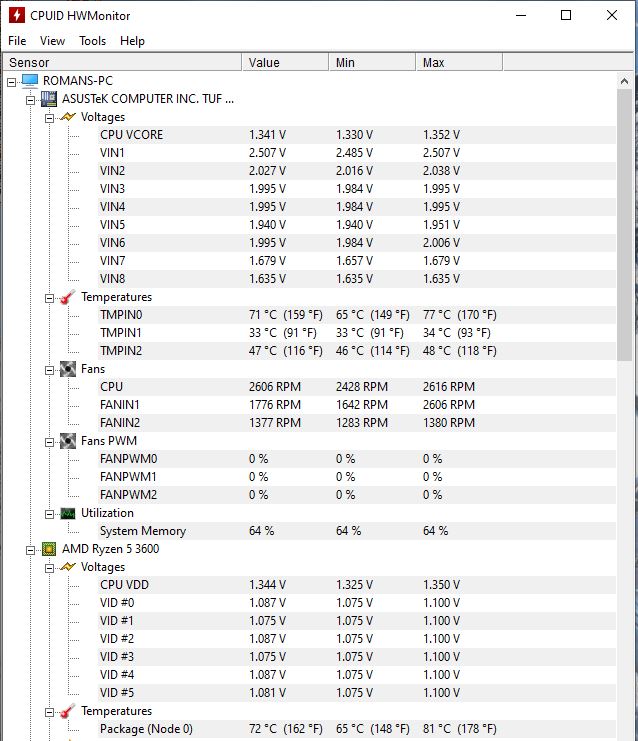Open the Tools menu
The width and height of the screenshot is (638, 741).
point(92,41)
